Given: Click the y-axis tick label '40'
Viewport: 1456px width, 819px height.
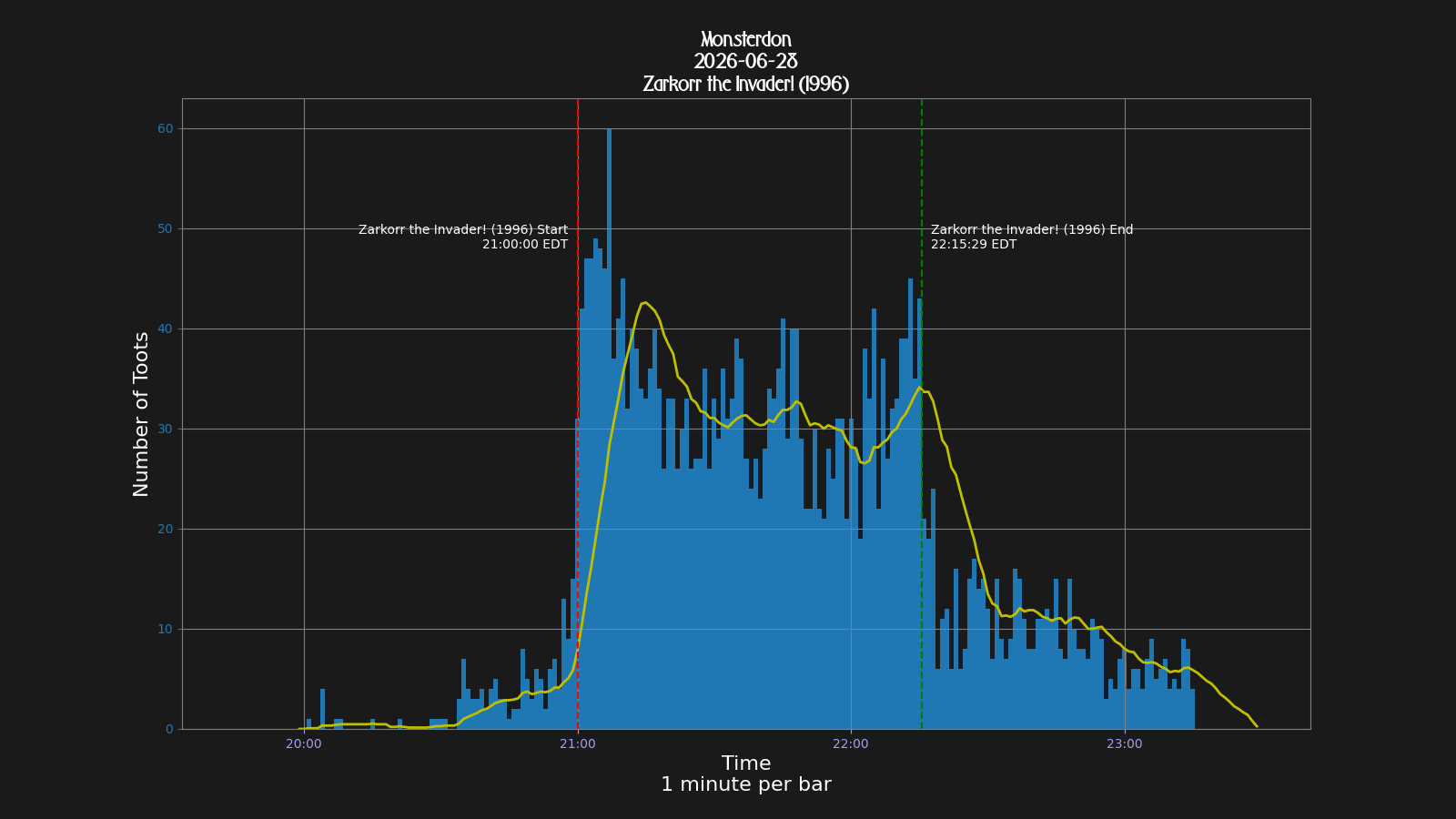Looking at the screenshot, I should pyautogui.click(x=165, y=329).
